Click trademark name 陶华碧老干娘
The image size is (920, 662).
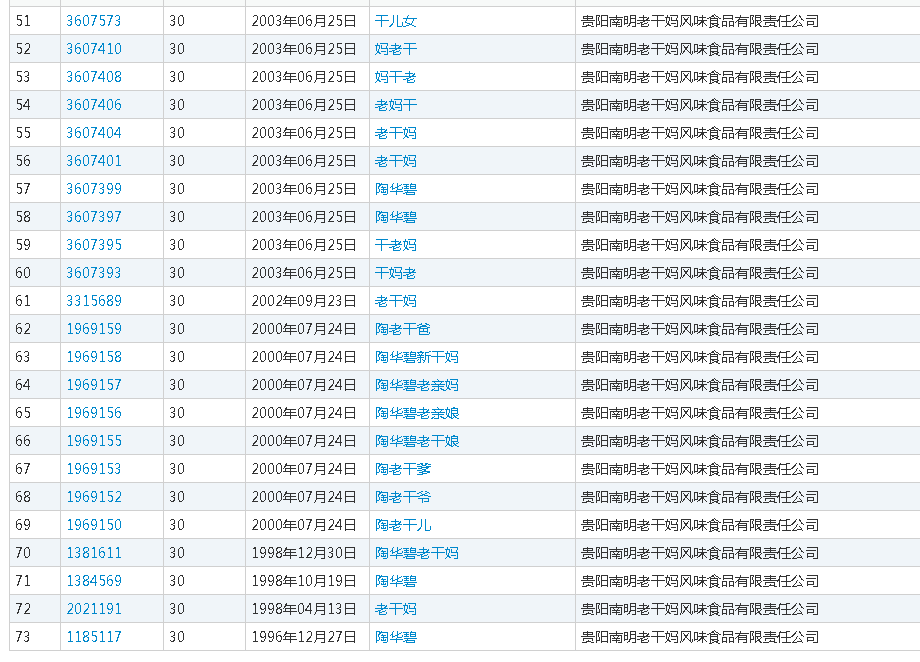(x=417, y=441)
